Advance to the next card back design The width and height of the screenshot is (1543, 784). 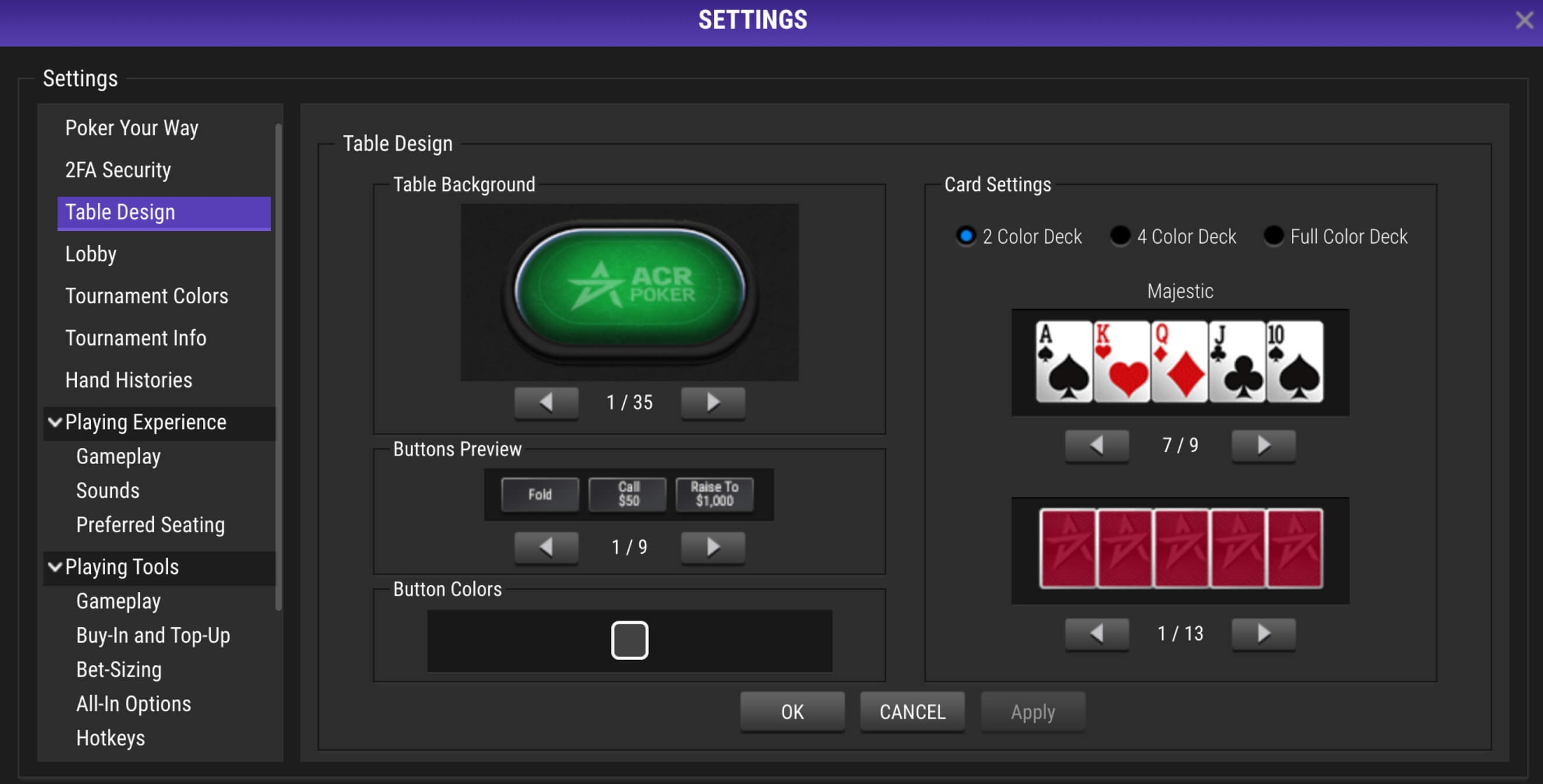pyautogui.click(x=1262, y=633)
